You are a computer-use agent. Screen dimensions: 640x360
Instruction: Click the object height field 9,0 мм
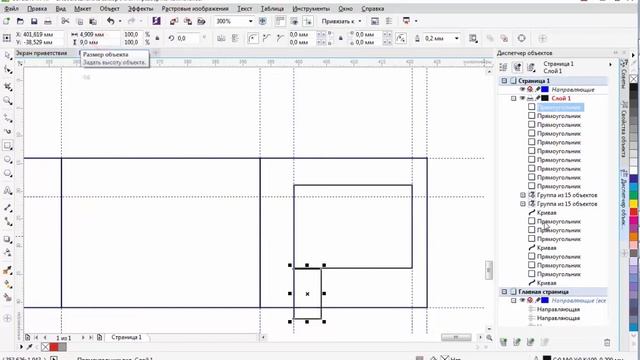click(x=99, y=42)
